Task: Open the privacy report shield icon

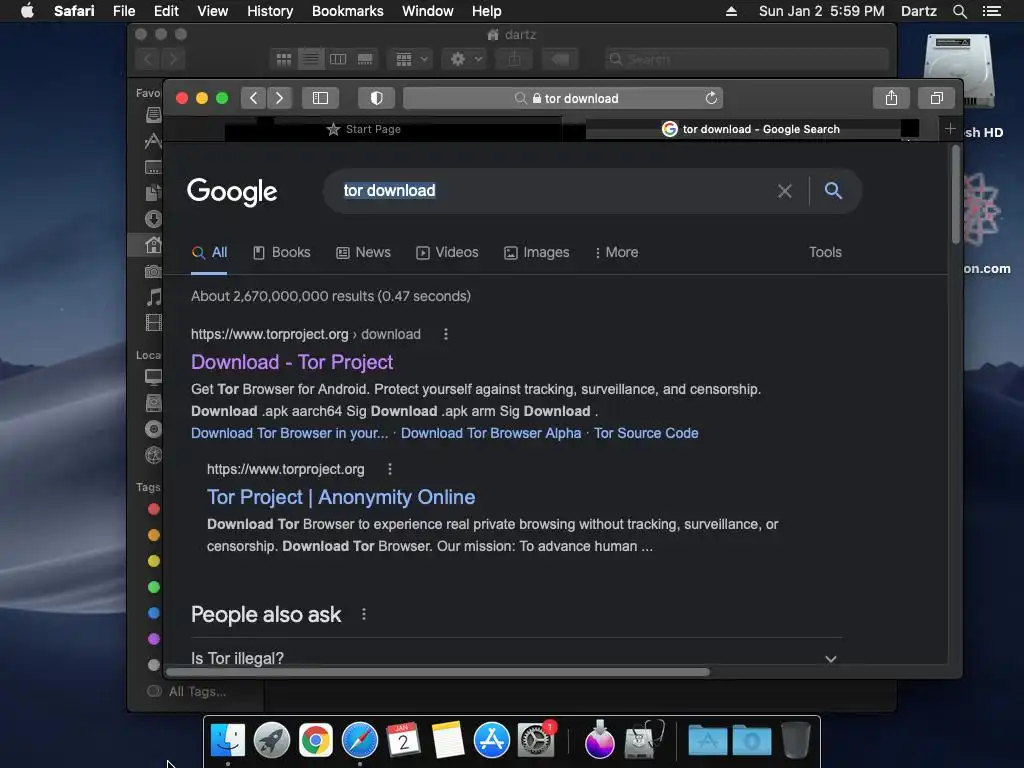Action: tap(376, 98)
